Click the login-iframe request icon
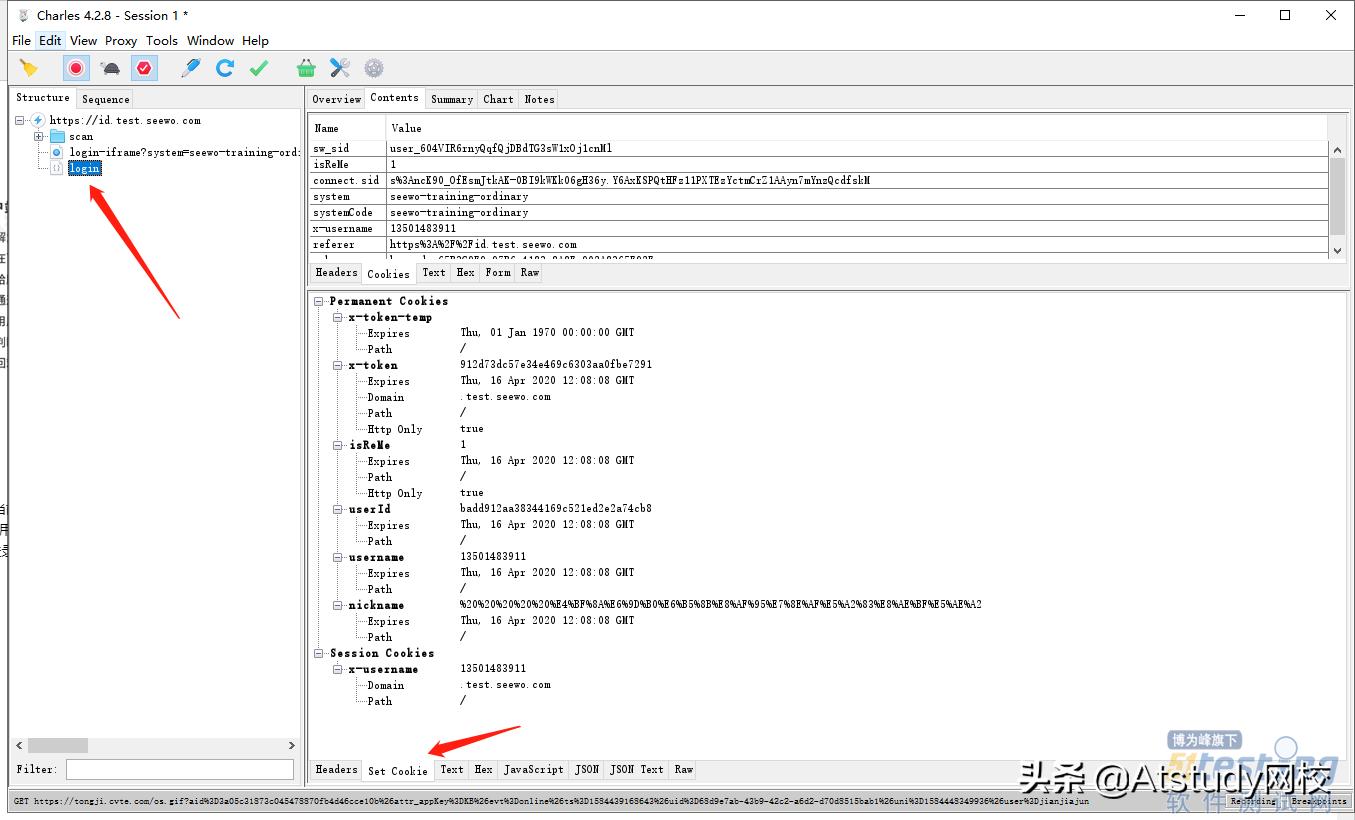This screenshot has height=820, width=1355. point(57,153)
